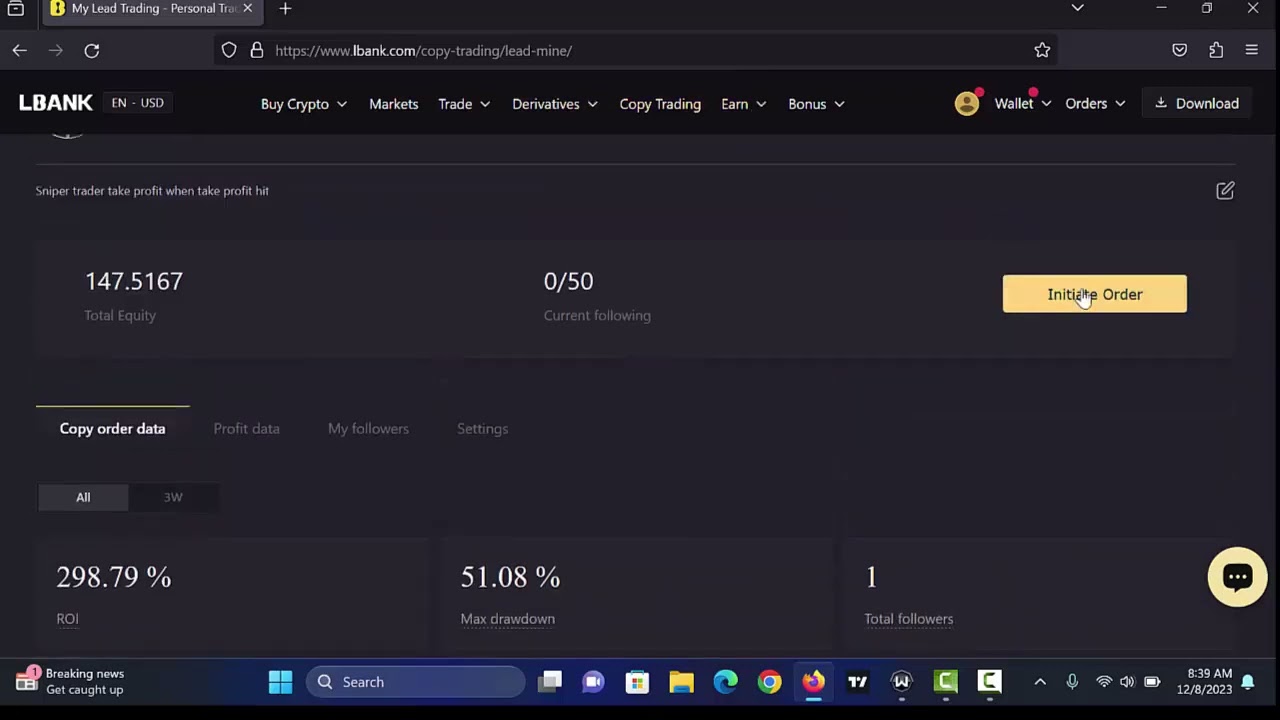Click the Initiate Order button
This screenshot has height=720, width=1280.
pos(1095,294)
